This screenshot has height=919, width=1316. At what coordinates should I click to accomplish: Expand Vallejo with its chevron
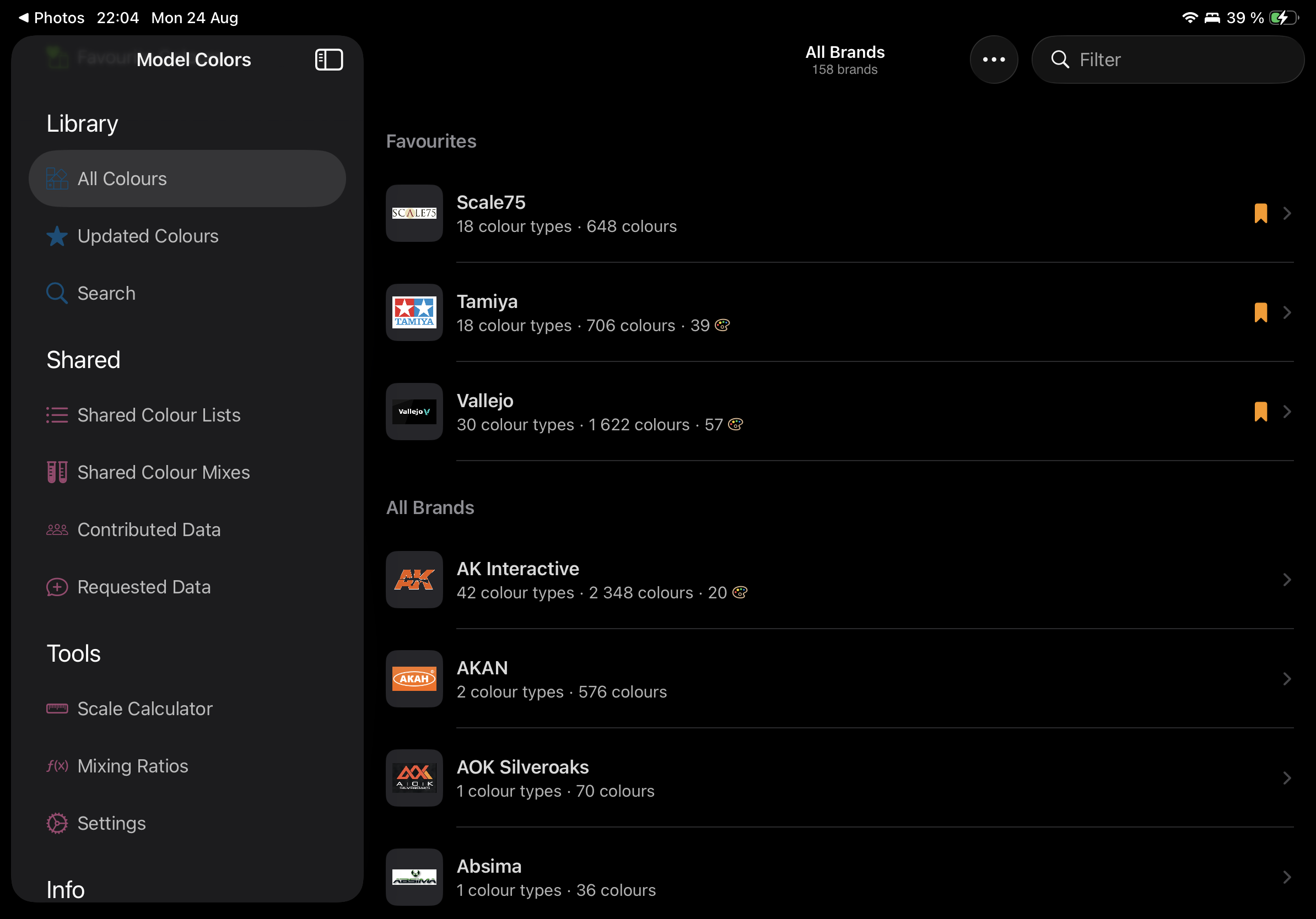(x=1287, y=412)
